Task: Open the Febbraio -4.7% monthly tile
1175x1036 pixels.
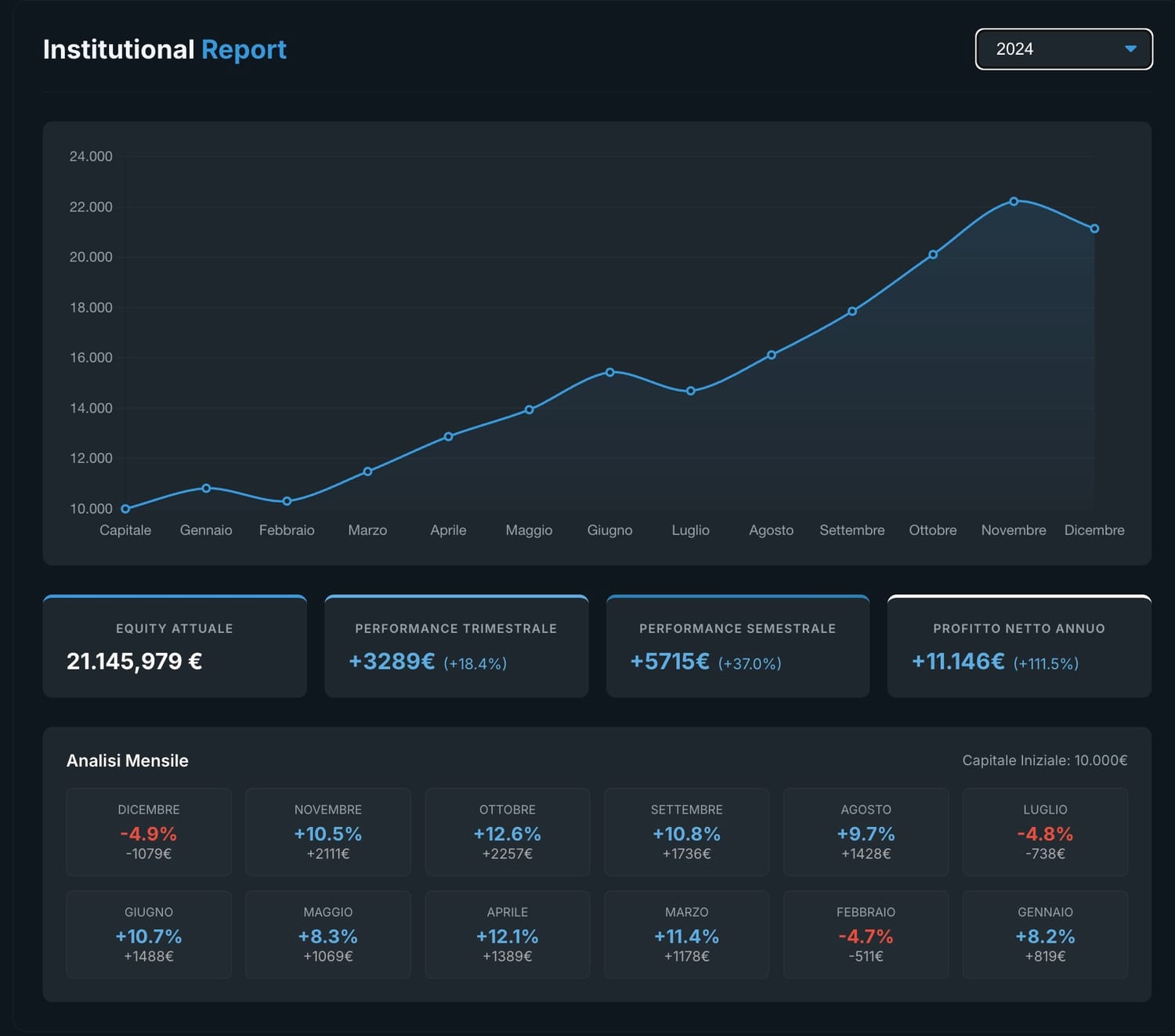Action: coord(866,934)
